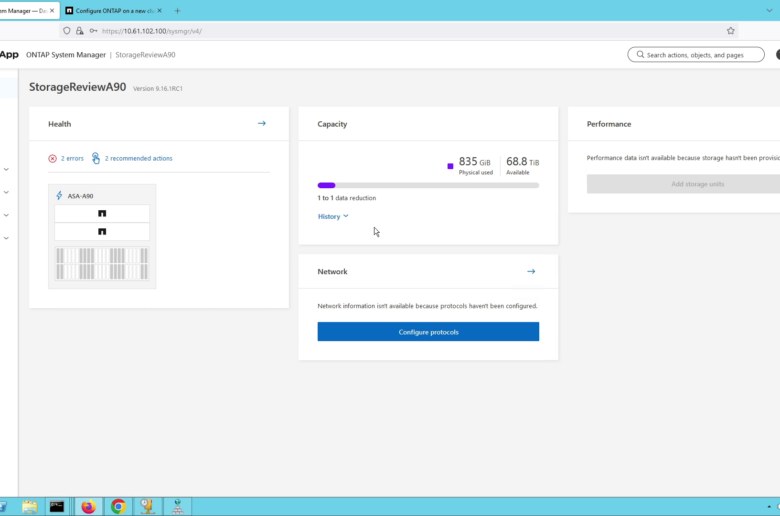The height and width of the screenshot is (516, 780).
Task: Close the System Manager tab
Action: 52,10
